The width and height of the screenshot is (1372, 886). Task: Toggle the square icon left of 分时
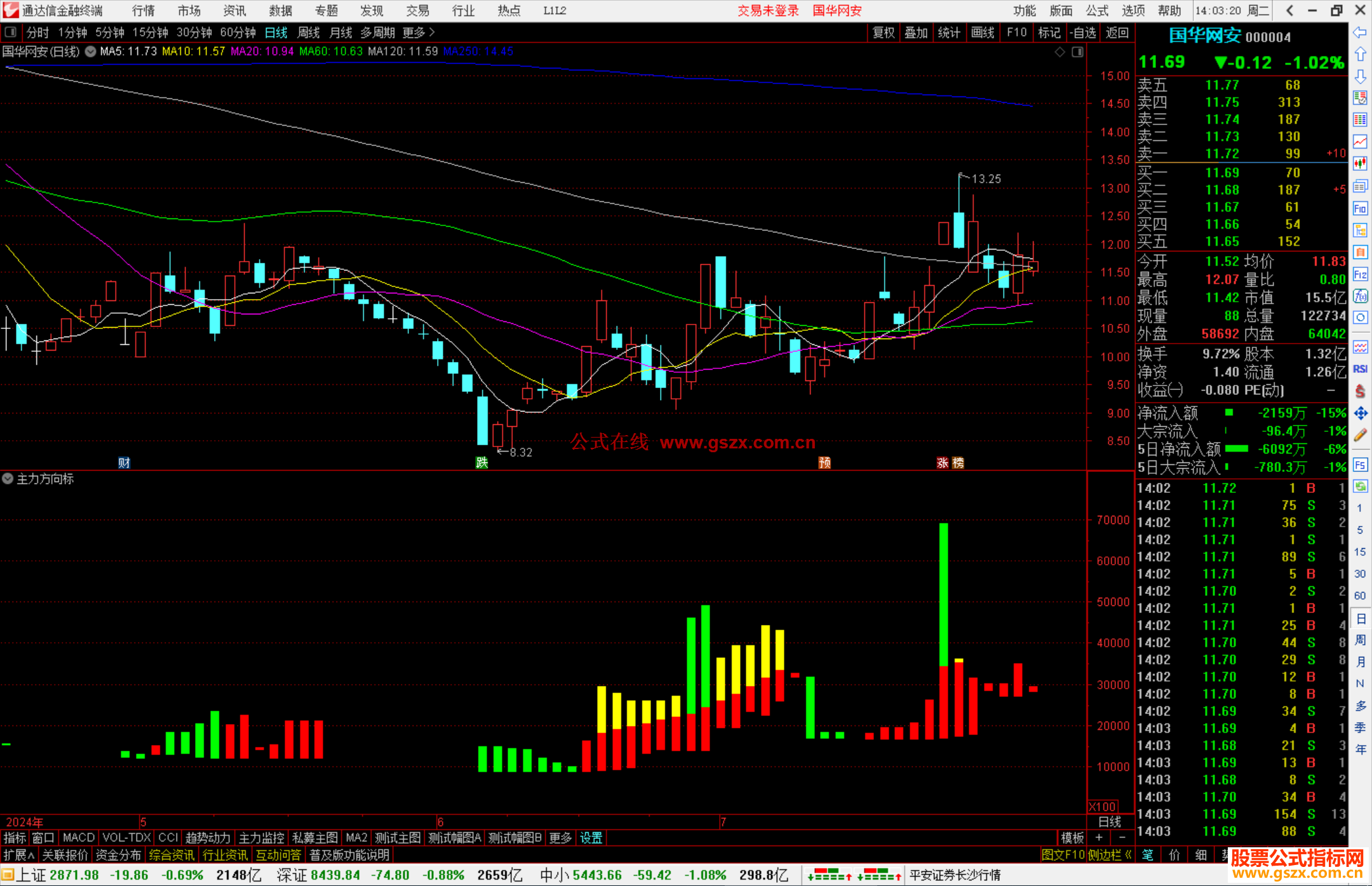pyautogui.click(x=10, y=32)
